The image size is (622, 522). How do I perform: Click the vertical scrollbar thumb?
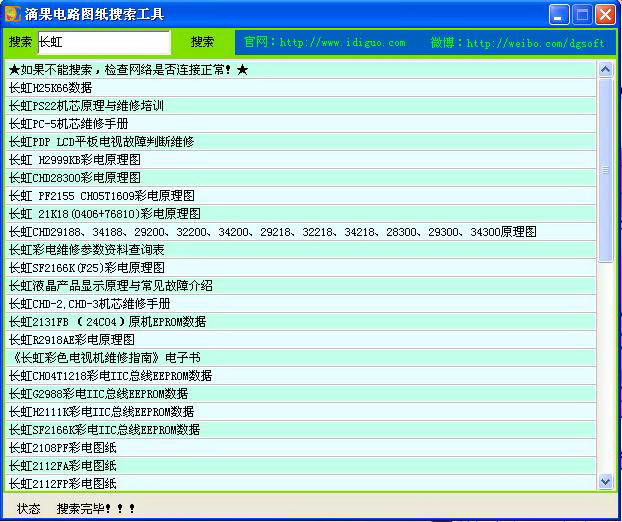pos(605,170)
